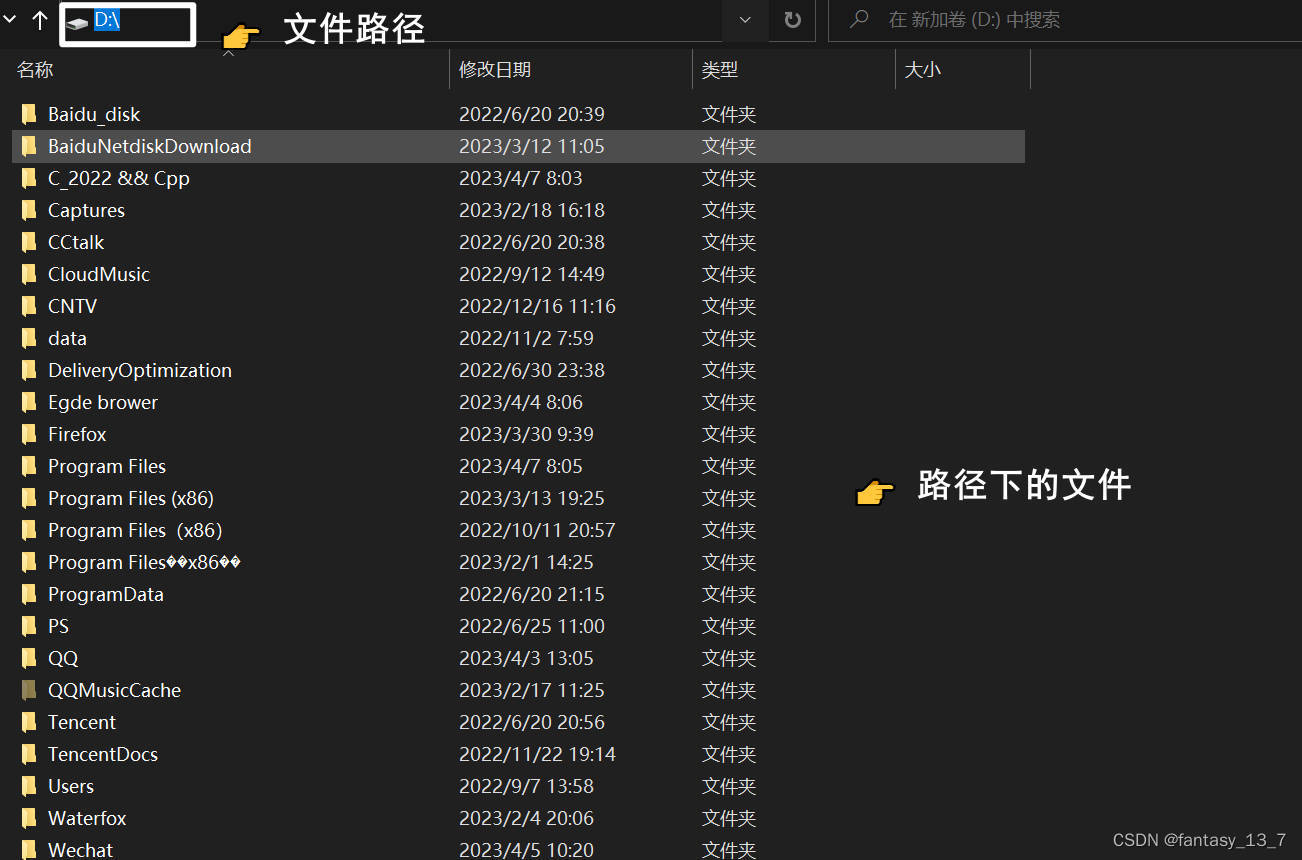This screenshot has height=860, width=1302.
Task: Select the CloudMusic folder name
Action: pos(99,274)
